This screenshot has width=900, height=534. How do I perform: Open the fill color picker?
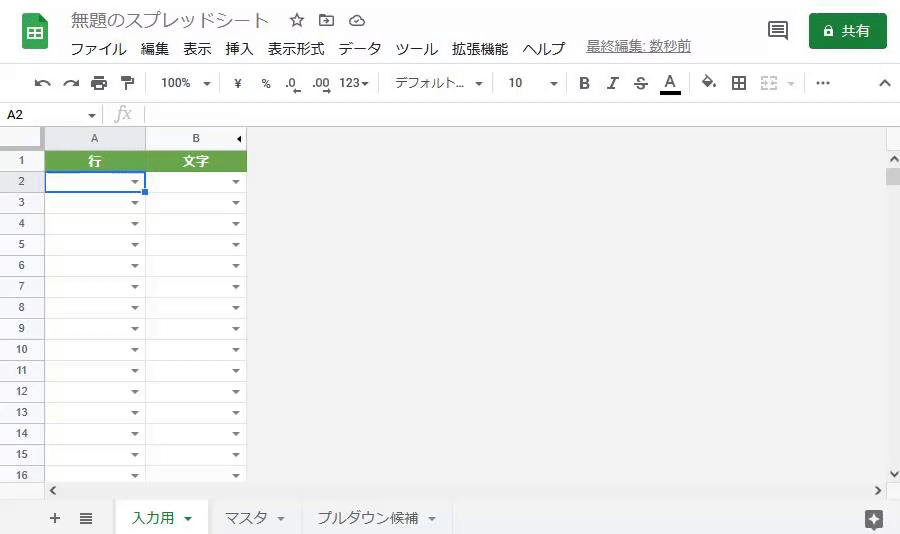[709, 83]
